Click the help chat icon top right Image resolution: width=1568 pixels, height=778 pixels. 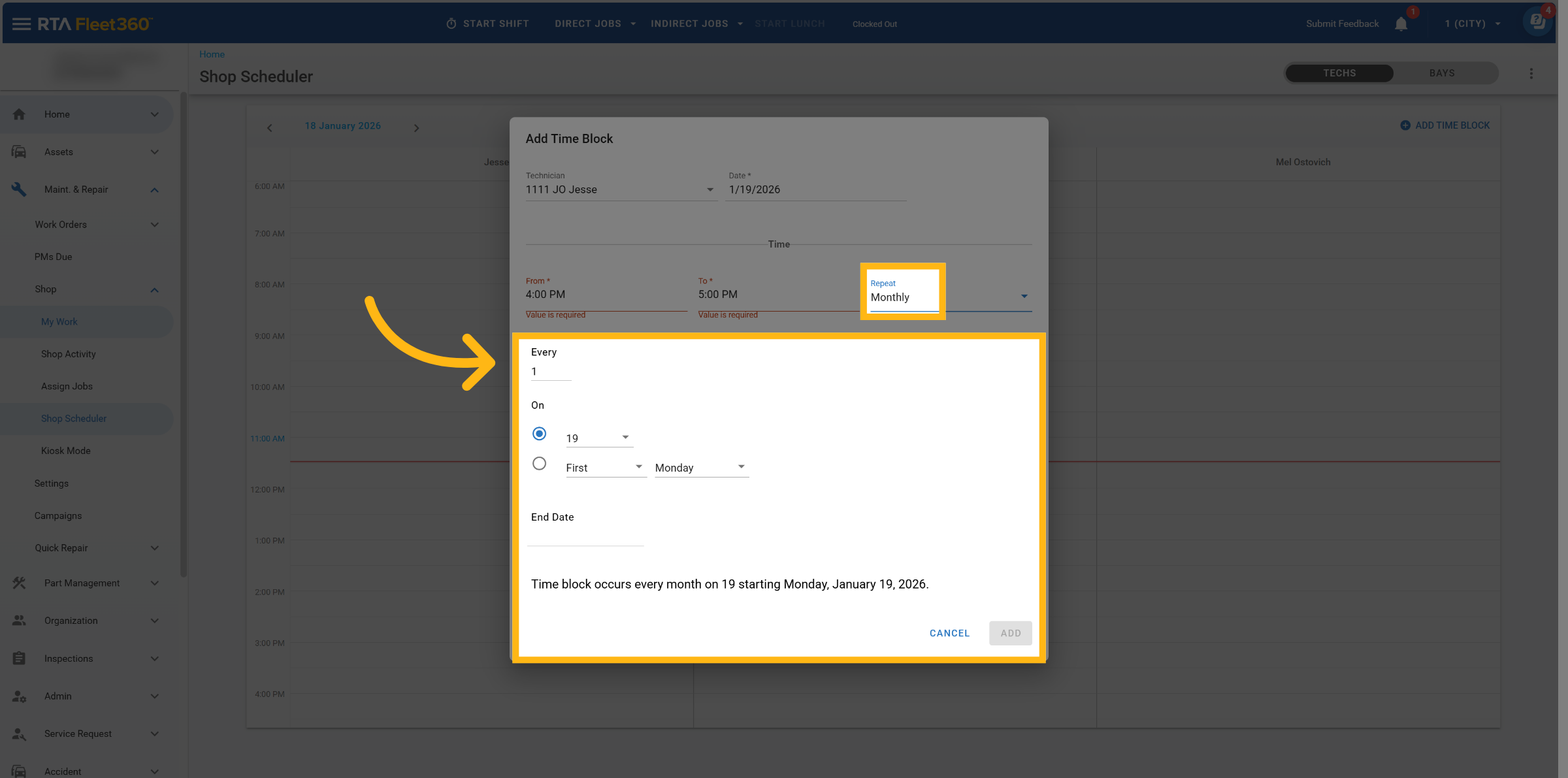[x=1537, y=22]
